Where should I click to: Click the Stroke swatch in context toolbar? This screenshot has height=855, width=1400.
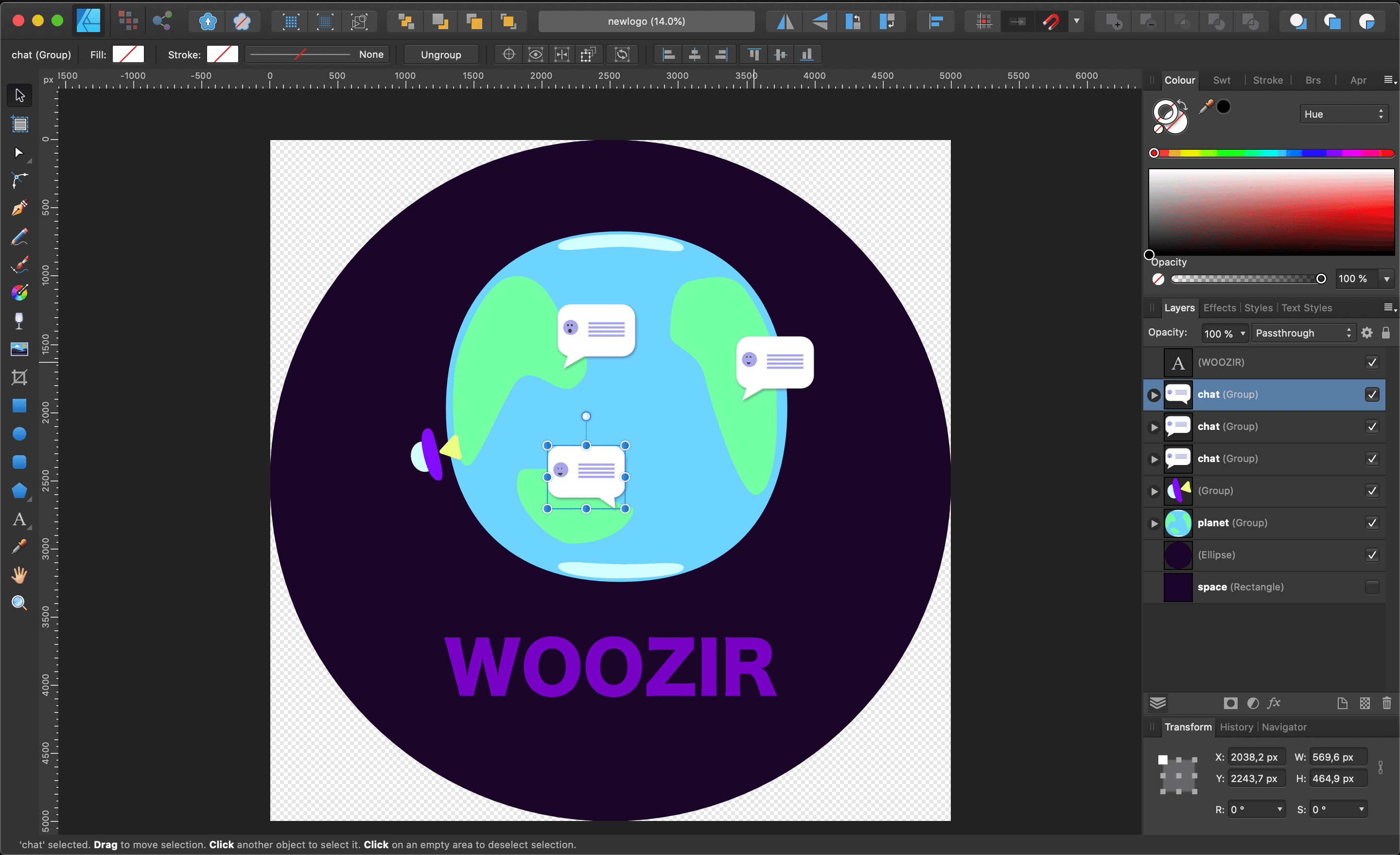tap(222, 54)
